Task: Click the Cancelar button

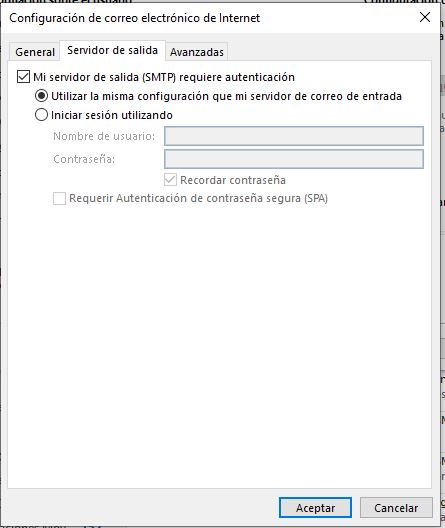Action: click(x=396, y=507)
